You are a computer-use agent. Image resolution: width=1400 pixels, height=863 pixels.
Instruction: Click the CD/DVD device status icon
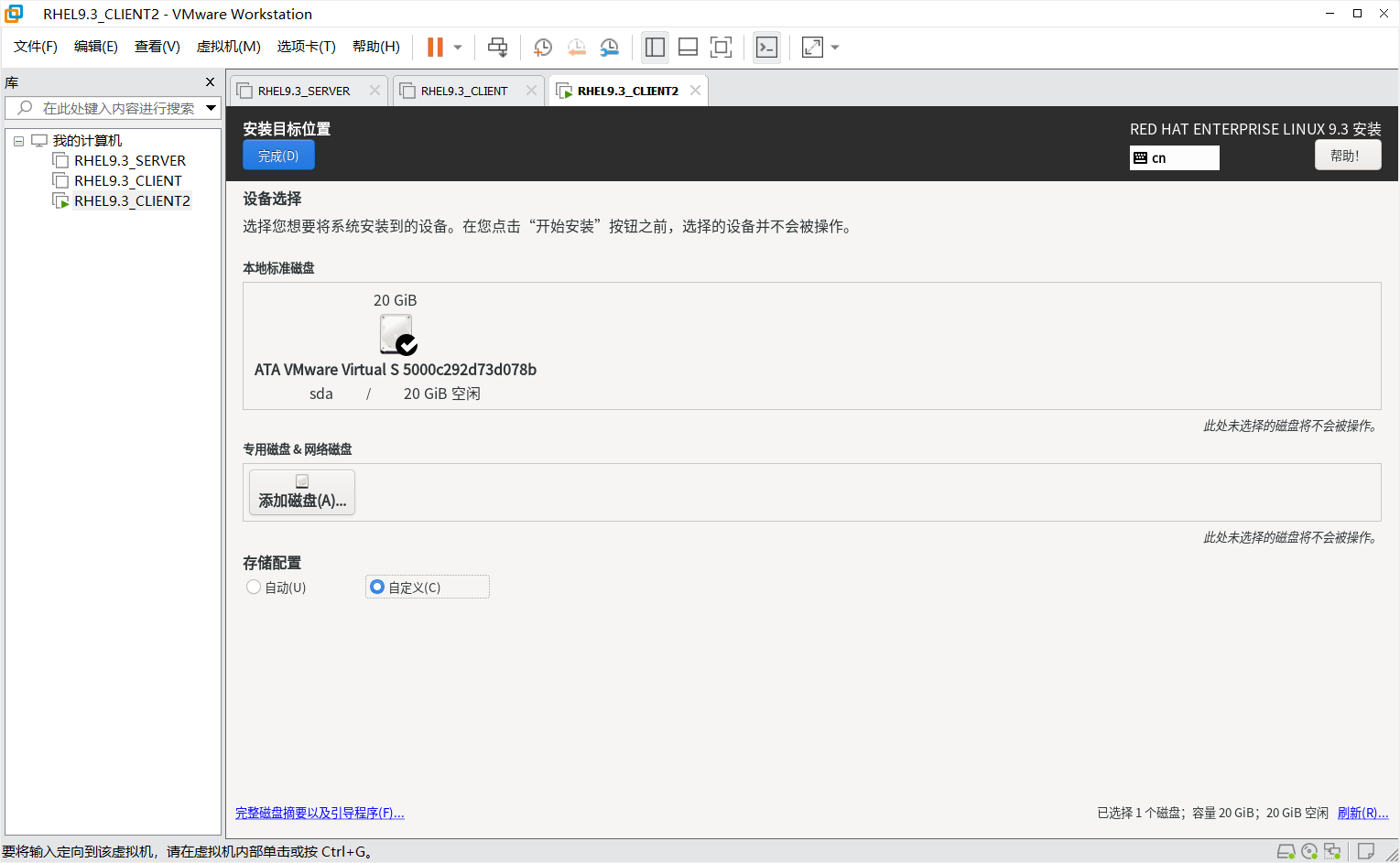[x=1308, y=852]
